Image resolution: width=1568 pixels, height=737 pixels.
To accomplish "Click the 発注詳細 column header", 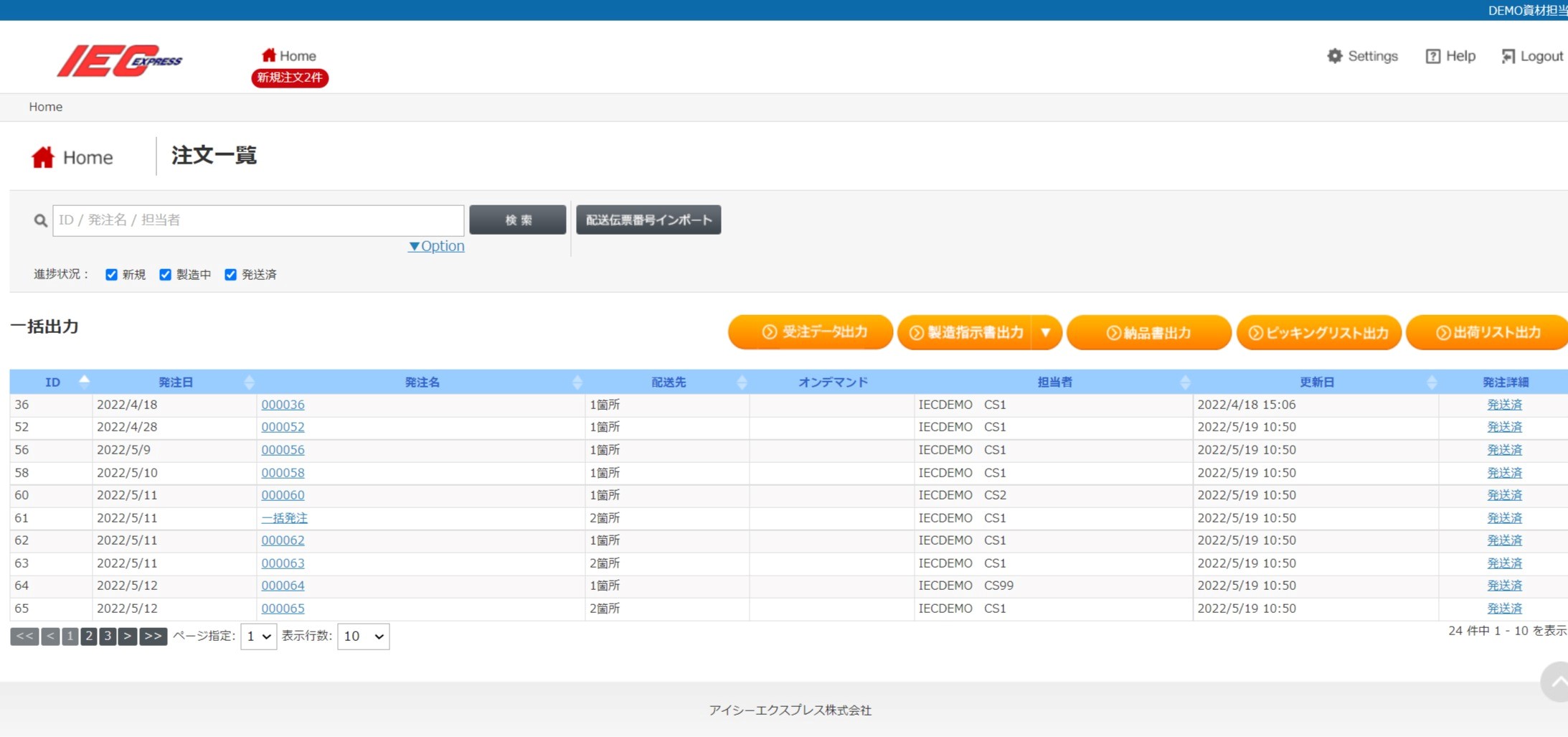I will 1505,382.
